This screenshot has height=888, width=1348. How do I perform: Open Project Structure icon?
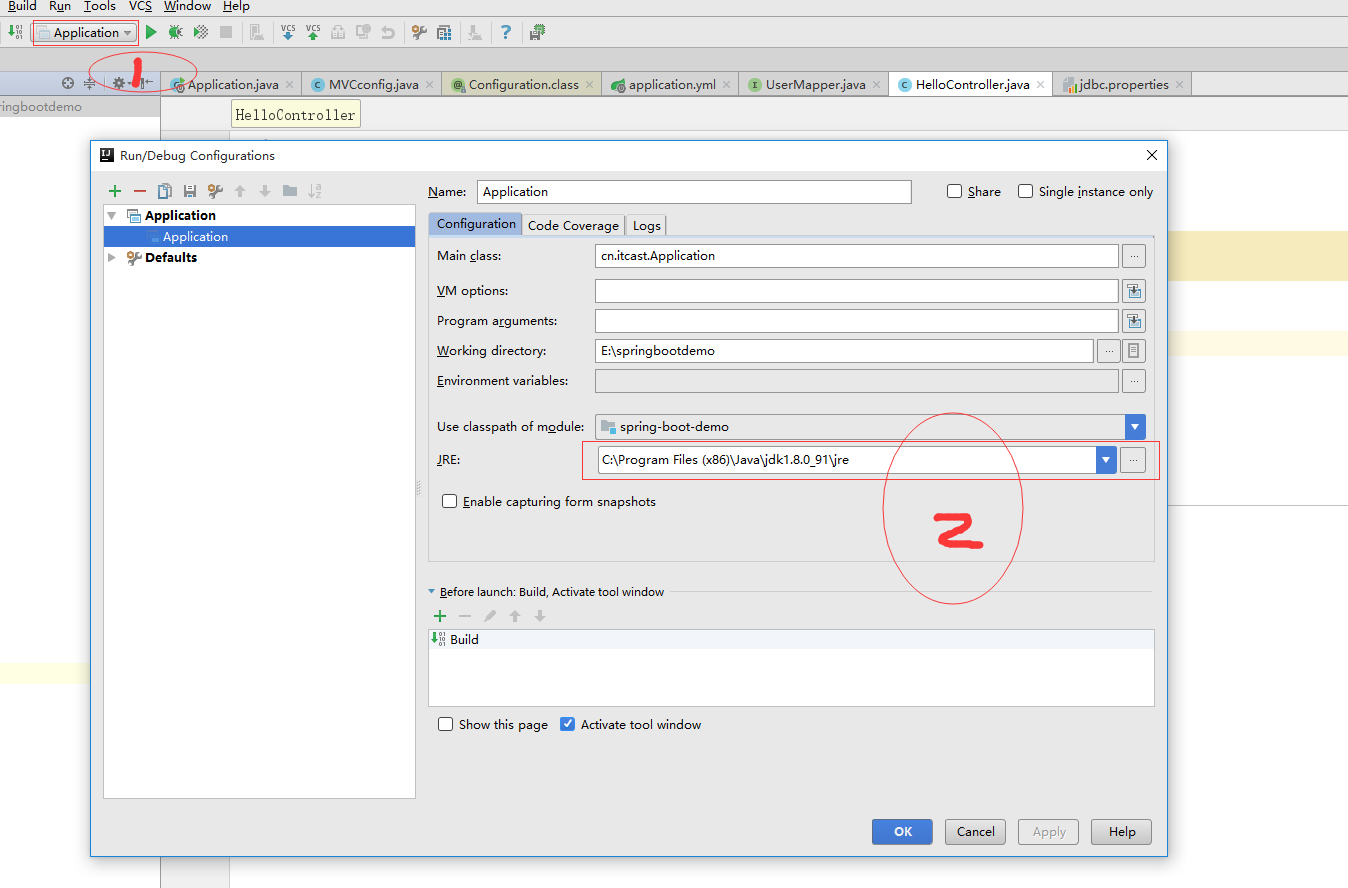pos(444,32)
